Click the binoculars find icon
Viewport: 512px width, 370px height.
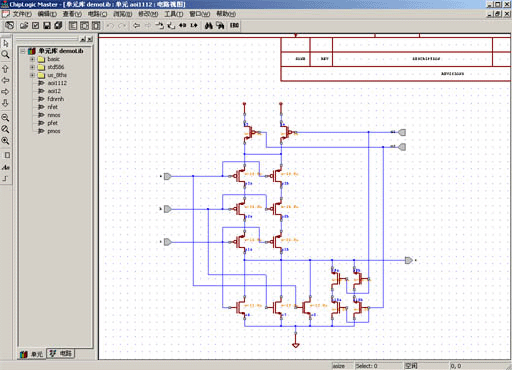(209, 26)
